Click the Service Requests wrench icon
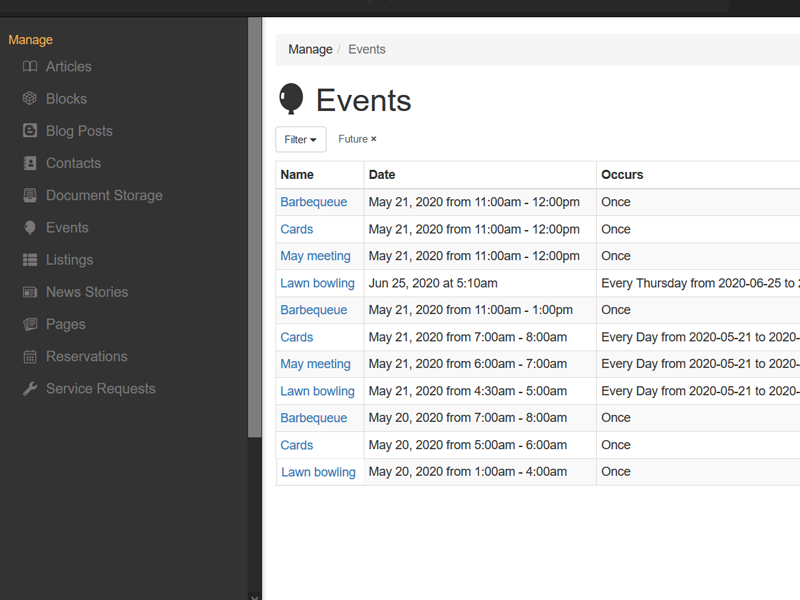The image size is (800, 600). (30, 388)
